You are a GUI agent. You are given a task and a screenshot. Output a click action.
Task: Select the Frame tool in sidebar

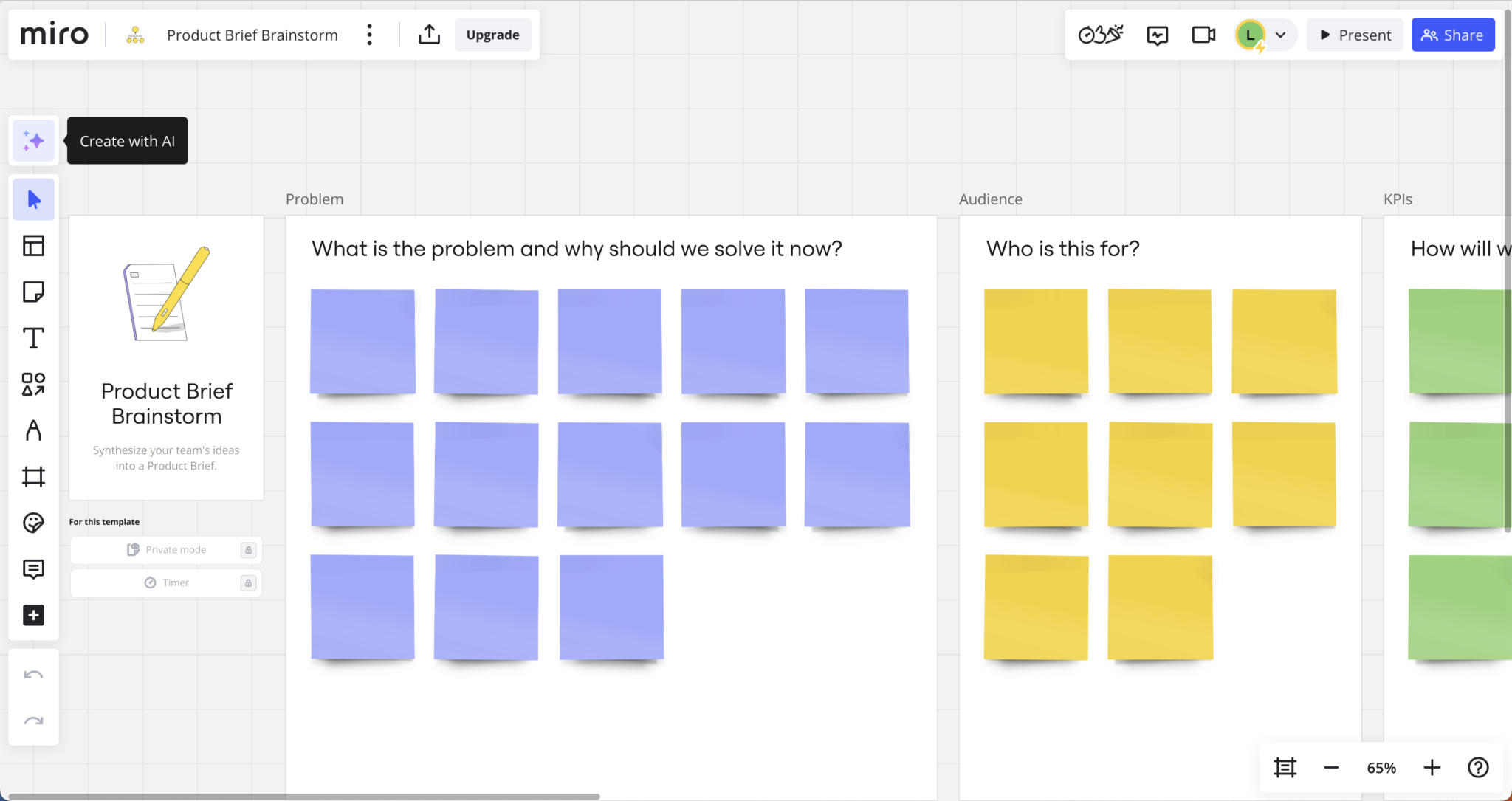(33, 477)
